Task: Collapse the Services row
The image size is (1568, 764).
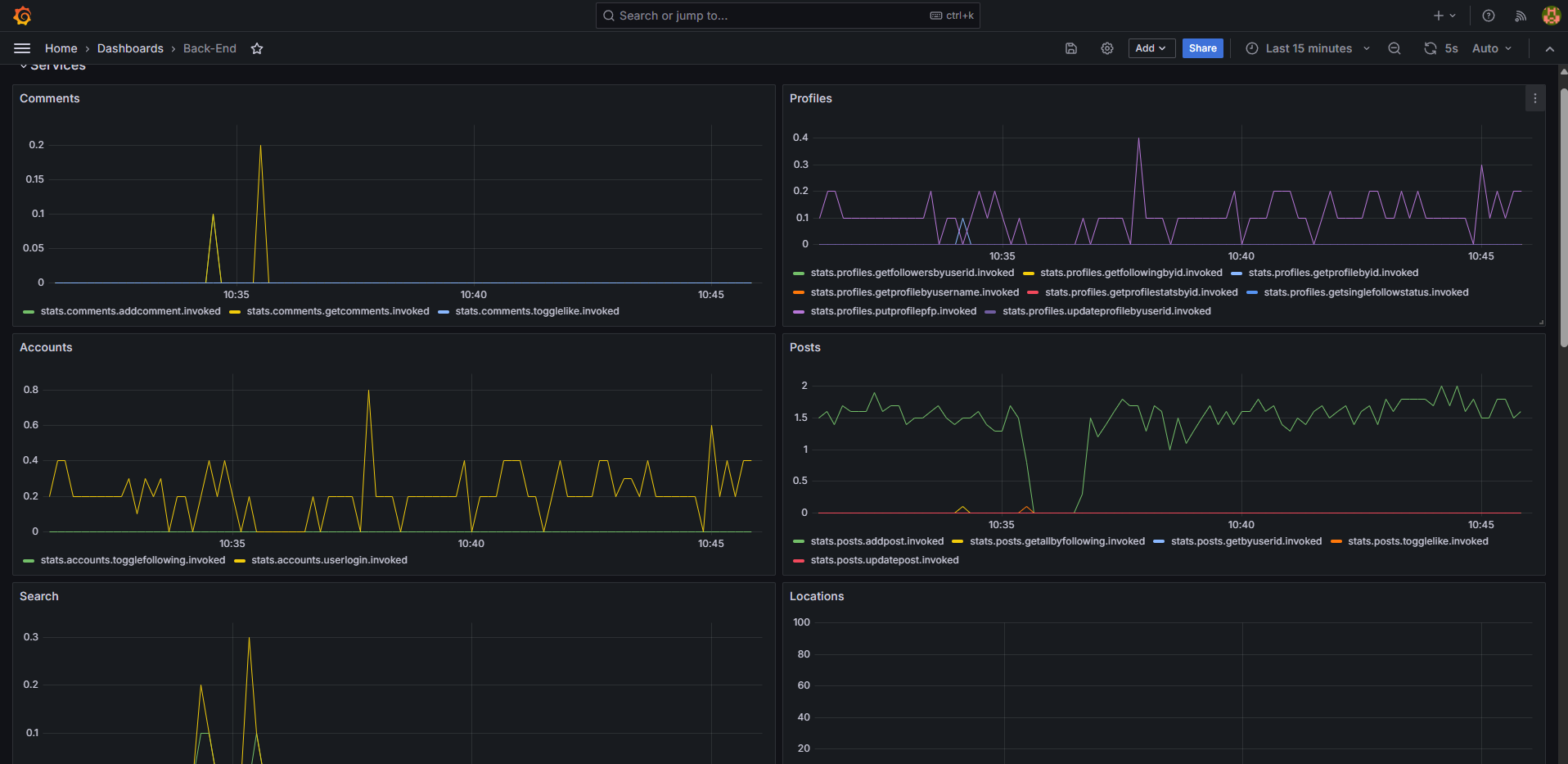Action: [57, 66]
